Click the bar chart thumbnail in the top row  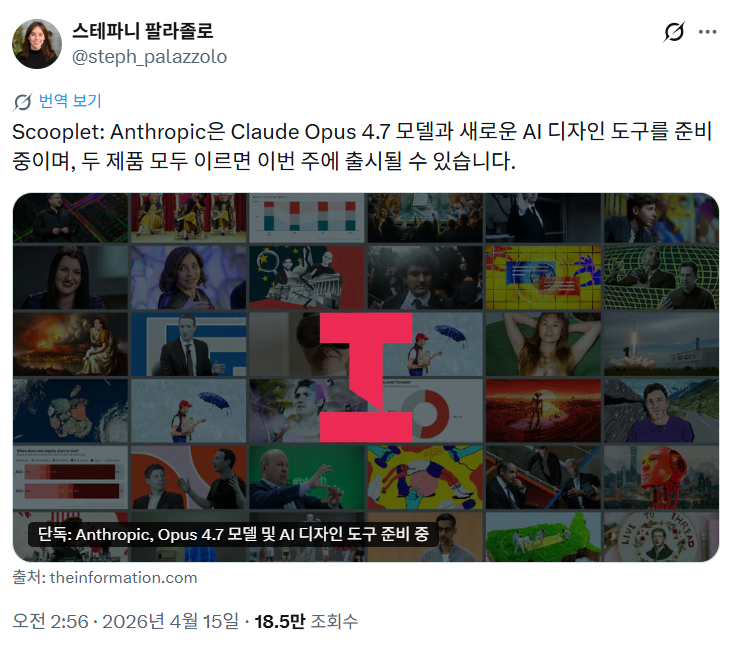click(x=307, y=218)
